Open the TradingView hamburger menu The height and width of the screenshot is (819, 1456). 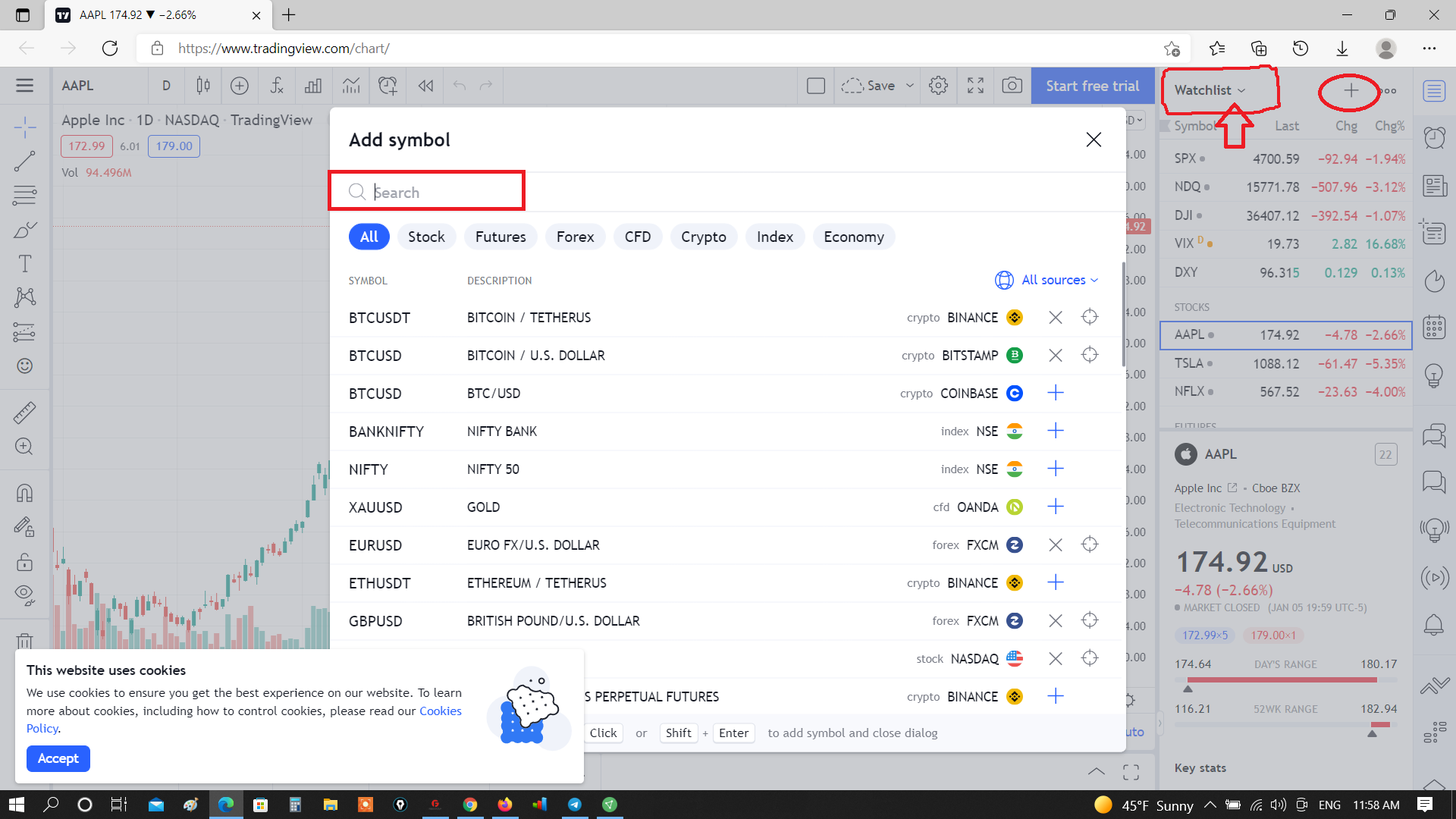tap(24, 86)
